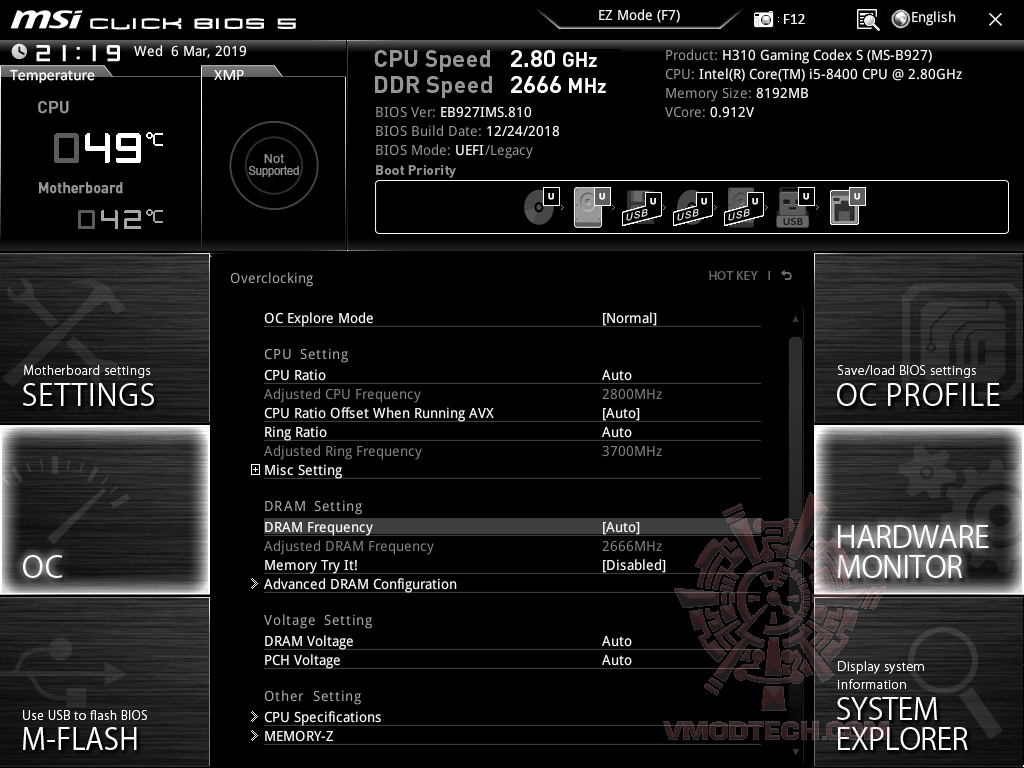This screenshot has height=768, width=1024.
Task: Edit the PCH Voltage Auto value
Action: [x=616, y=660]
